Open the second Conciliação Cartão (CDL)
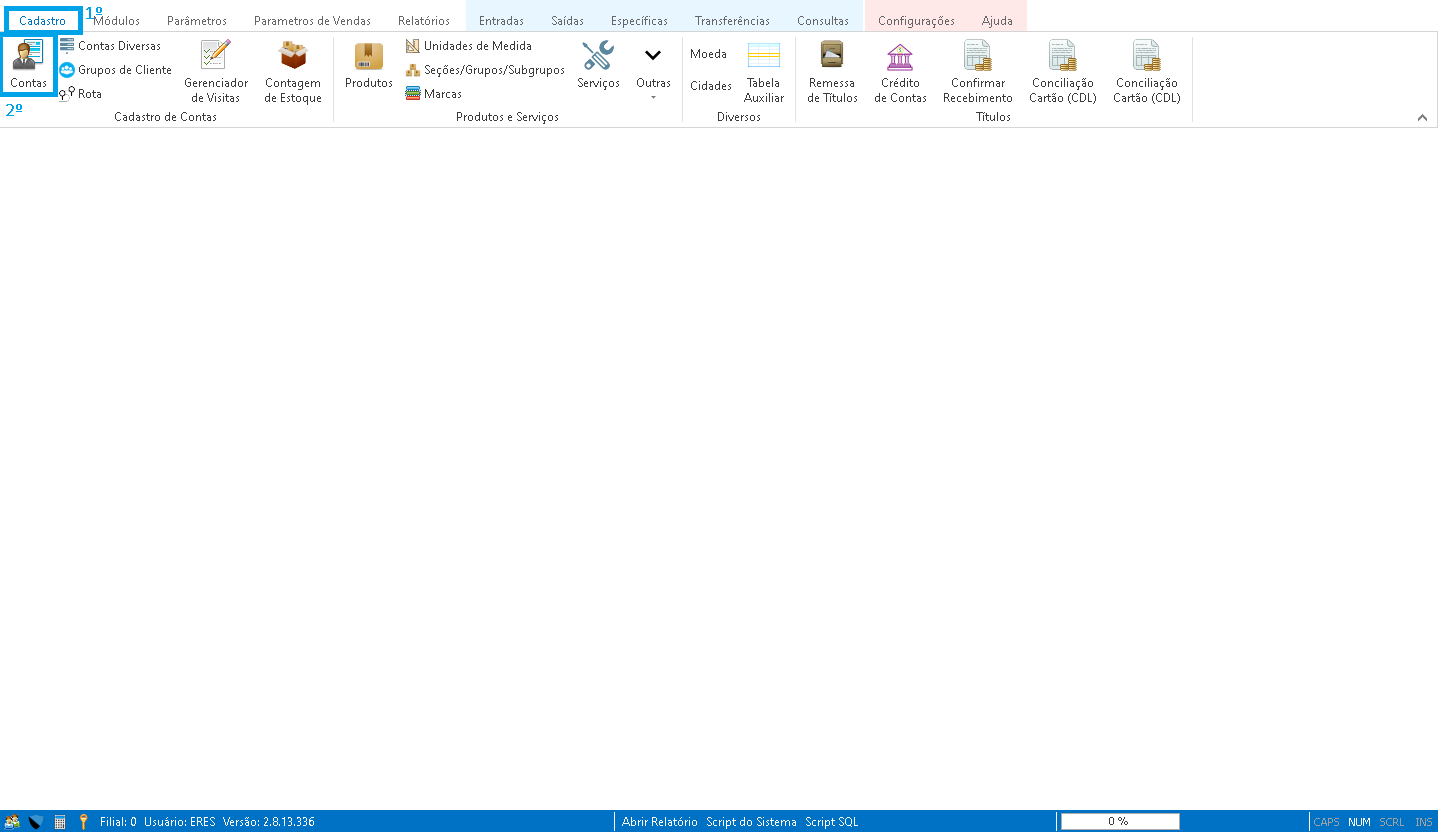Image resolution: width=1438 pixels, height=832 pixels. coord(1147,71)
